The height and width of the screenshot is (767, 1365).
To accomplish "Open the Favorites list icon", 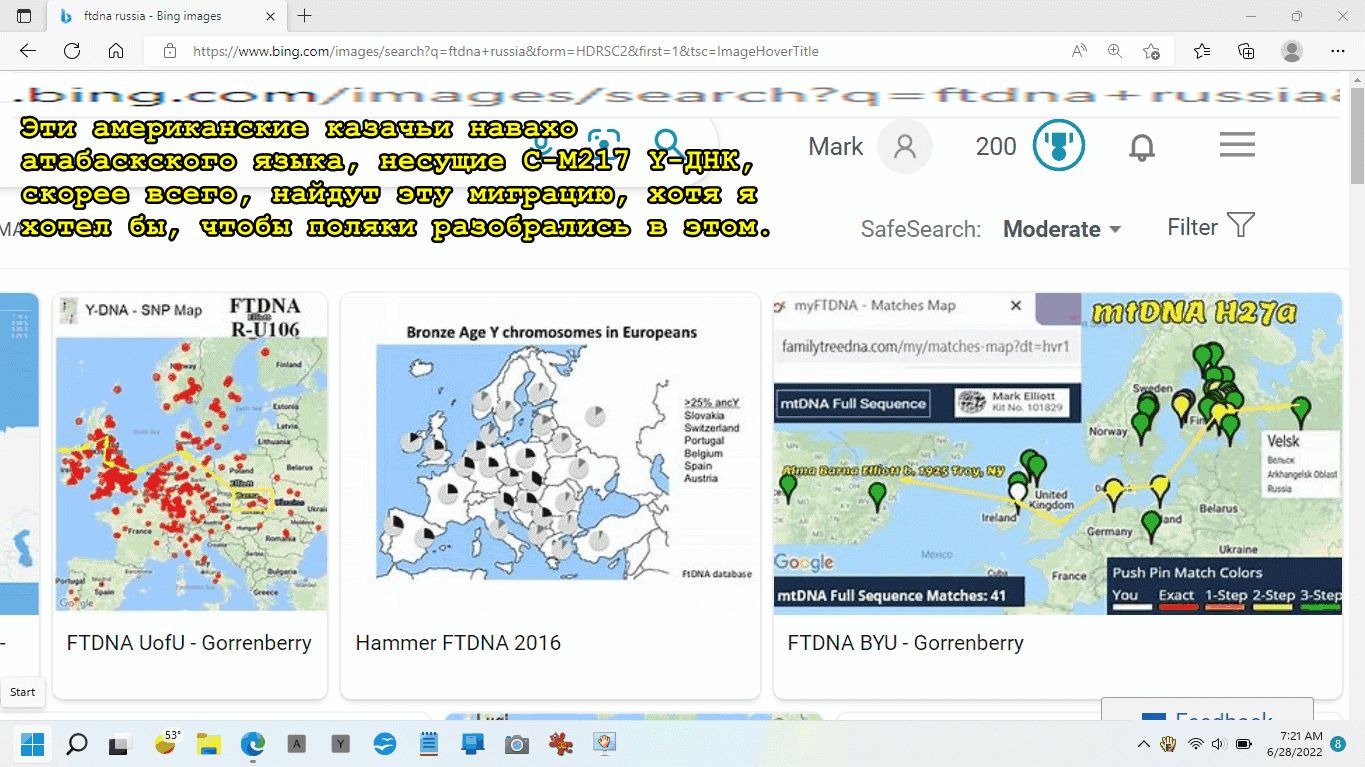I will tap(1202, 51).
